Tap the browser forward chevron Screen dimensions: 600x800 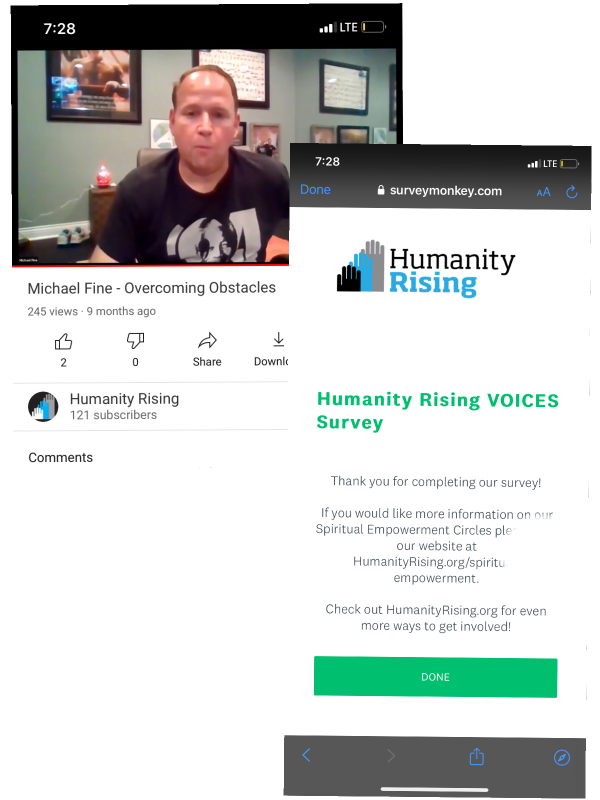391,756
